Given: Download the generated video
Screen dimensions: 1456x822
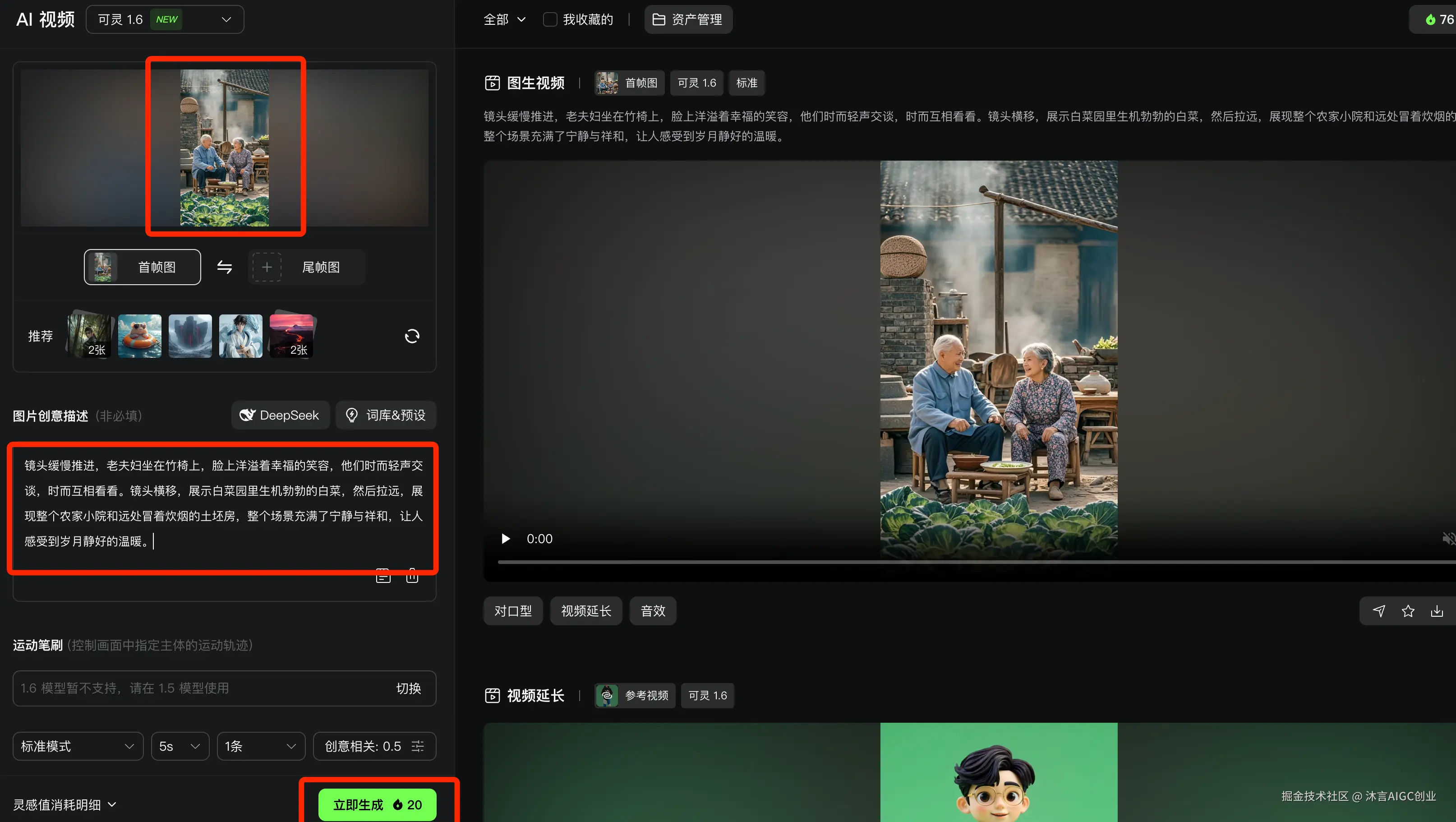Looking at the screenshot, I should click(x=1437, y=611).
